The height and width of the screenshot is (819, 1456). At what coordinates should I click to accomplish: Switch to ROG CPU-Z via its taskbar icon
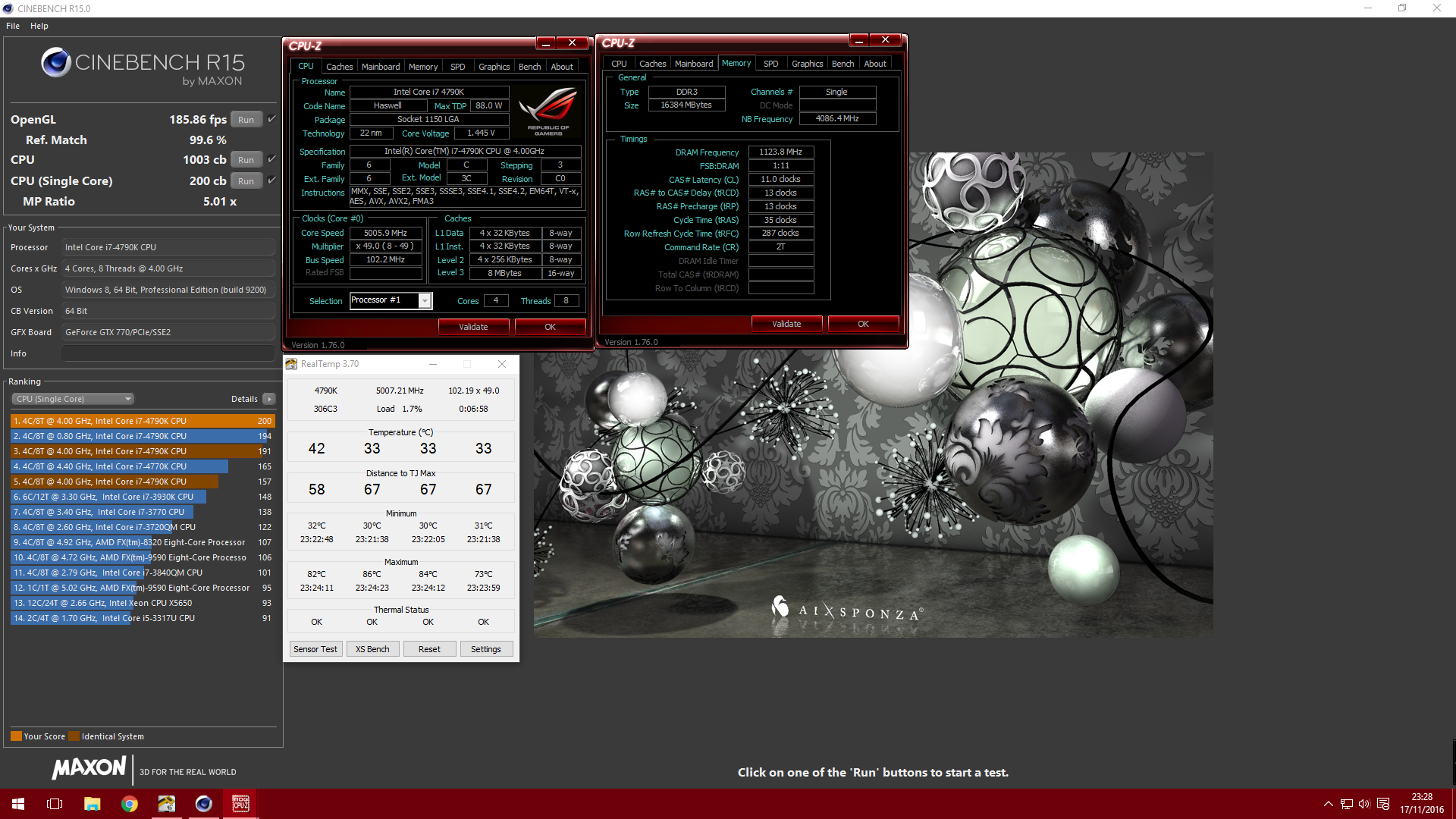tap(240, 804)
